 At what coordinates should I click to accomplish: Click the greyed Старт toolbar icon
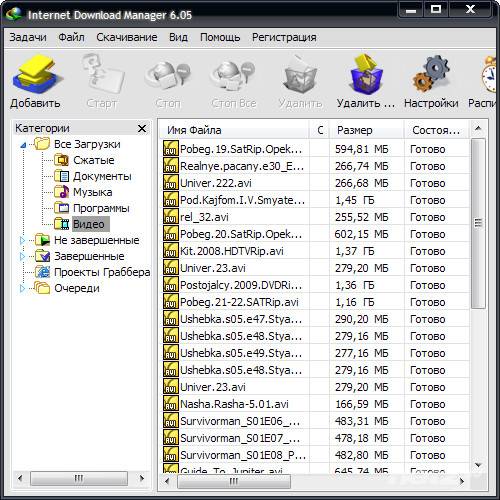tap(102, 75)
